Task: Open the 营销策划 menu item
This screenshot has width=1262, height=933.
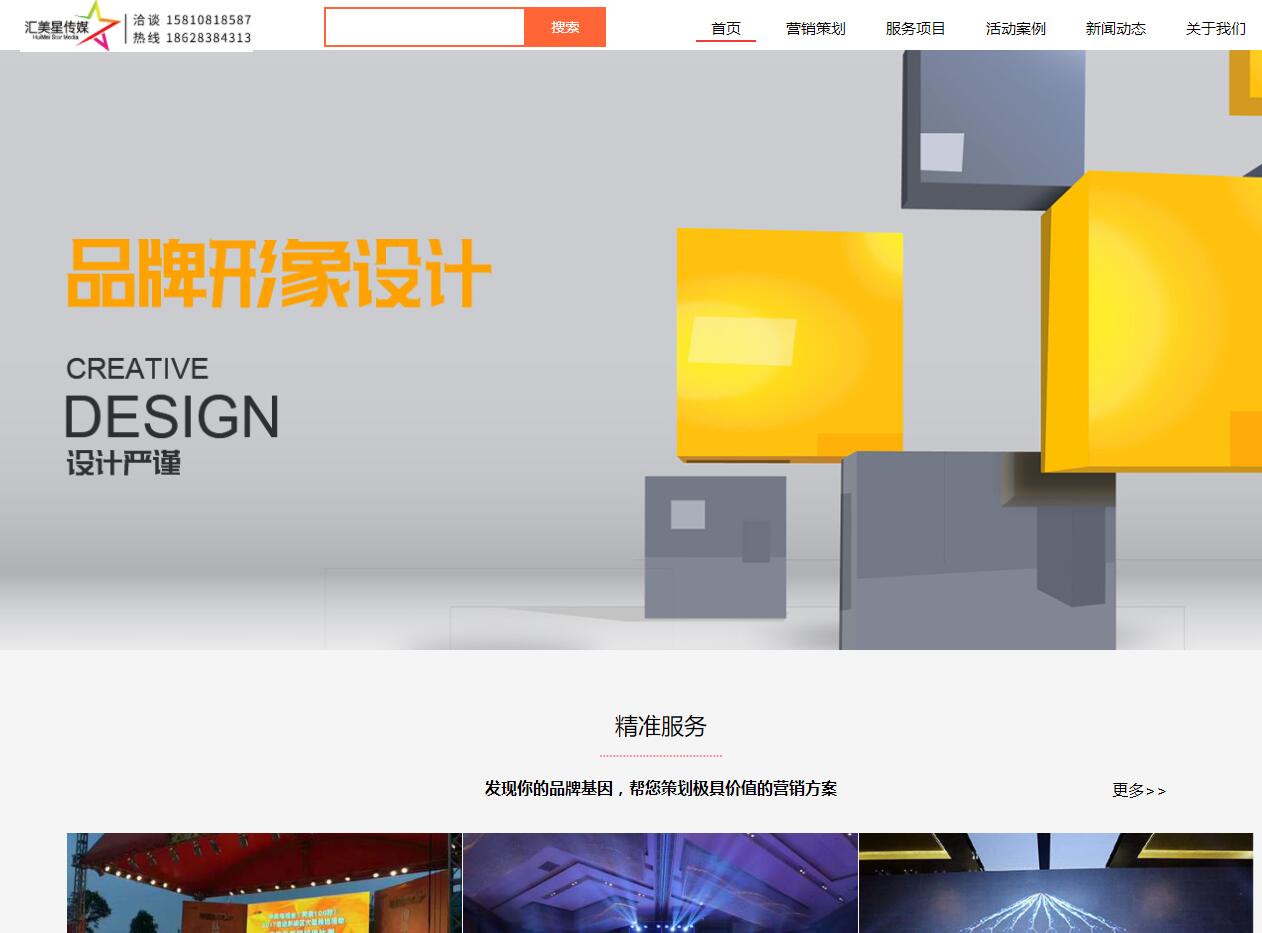Action: [x=816, y=28]
